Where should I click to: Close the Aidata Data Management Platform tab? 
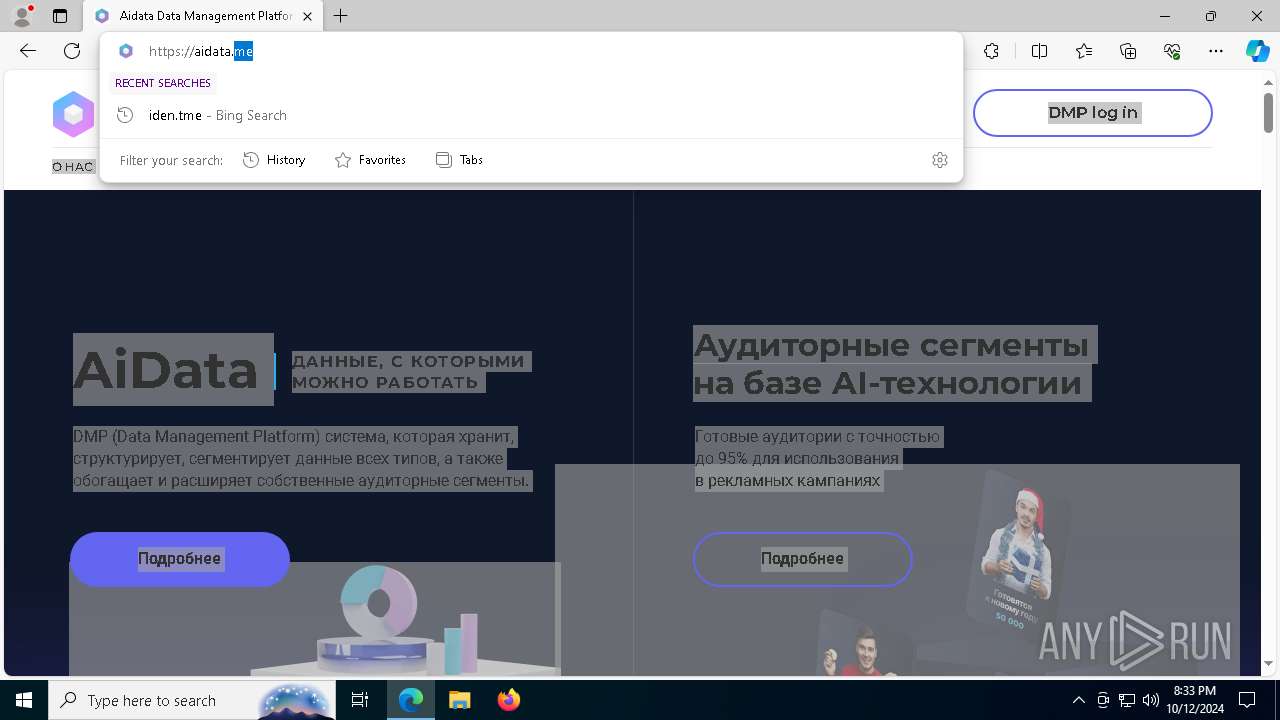pyautogui.click(x=308, y=16)
